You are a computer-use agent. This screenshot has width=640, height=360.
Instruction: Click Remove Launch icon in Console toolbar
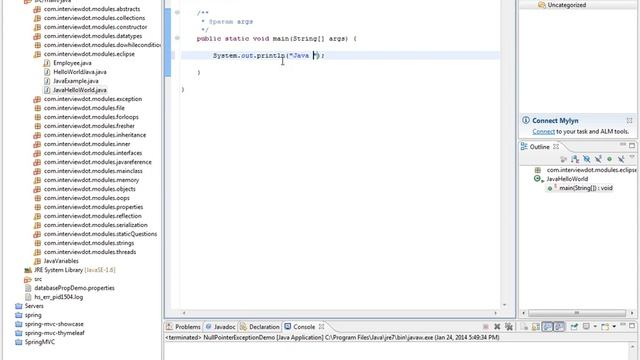tap(497, 327)
